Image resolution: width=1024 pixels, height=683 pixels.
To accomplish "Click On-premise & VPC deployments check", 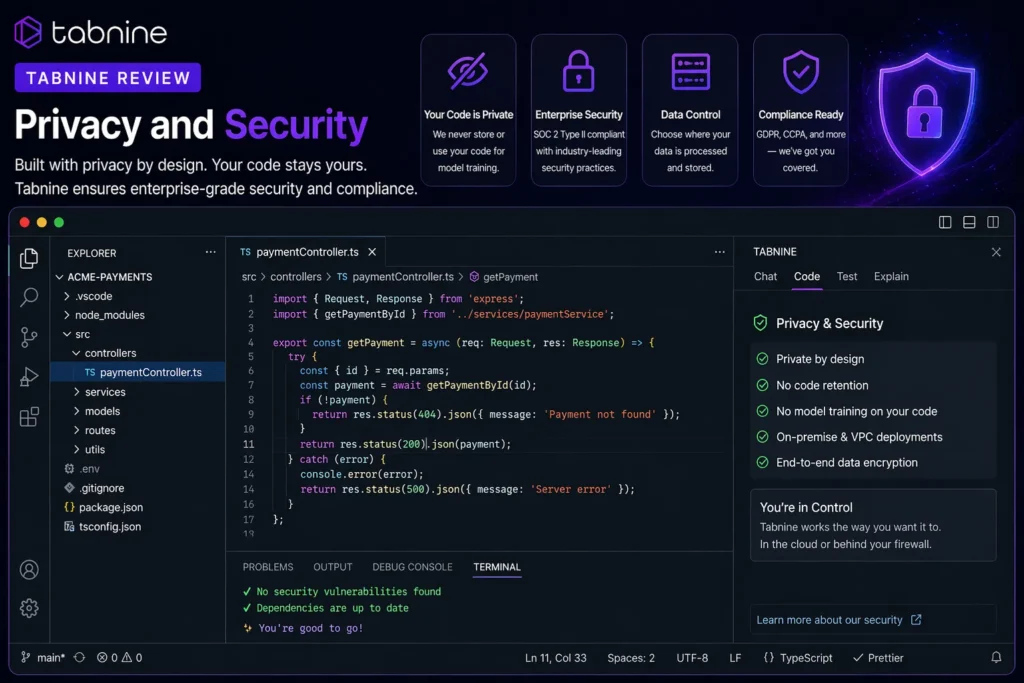I will 762,436.
